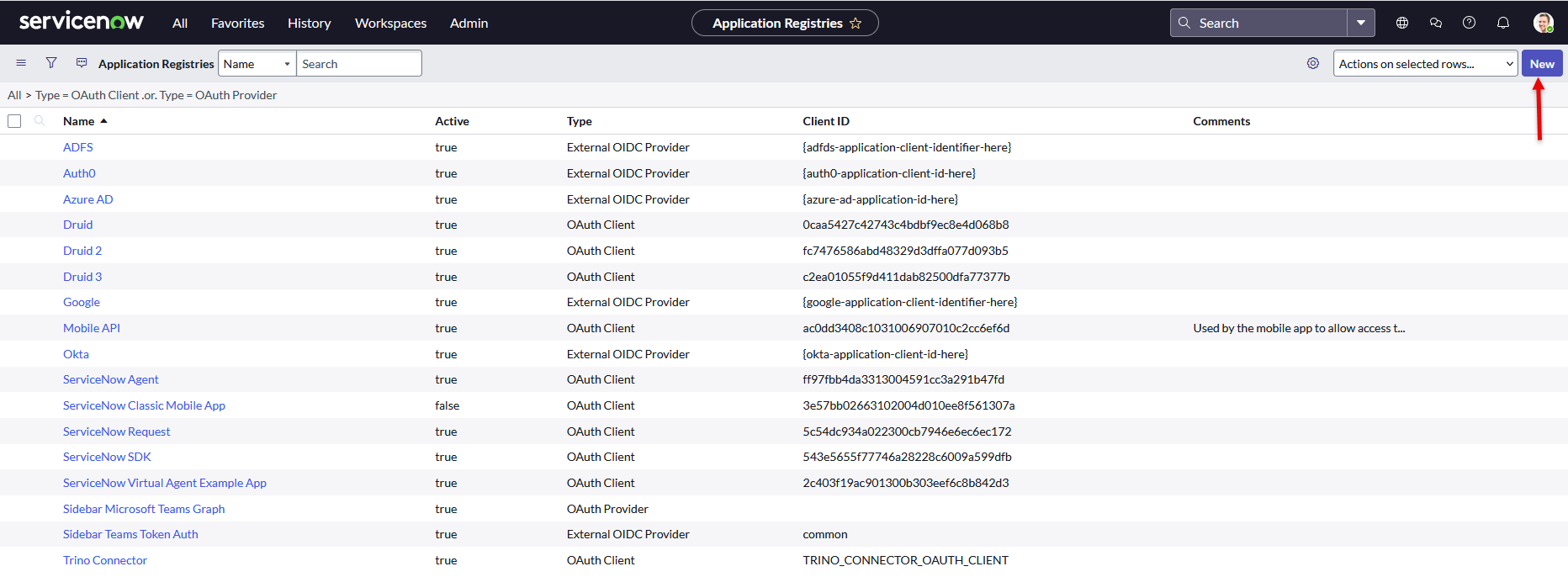
Task: Show notifications via the bell icon
Action: click(x=1502, y=23)
